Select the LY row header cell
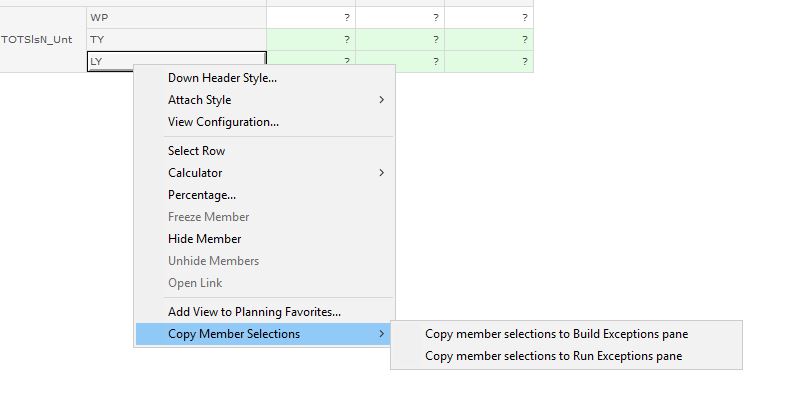This screenshot has width=798, height=410. (177, 61)
